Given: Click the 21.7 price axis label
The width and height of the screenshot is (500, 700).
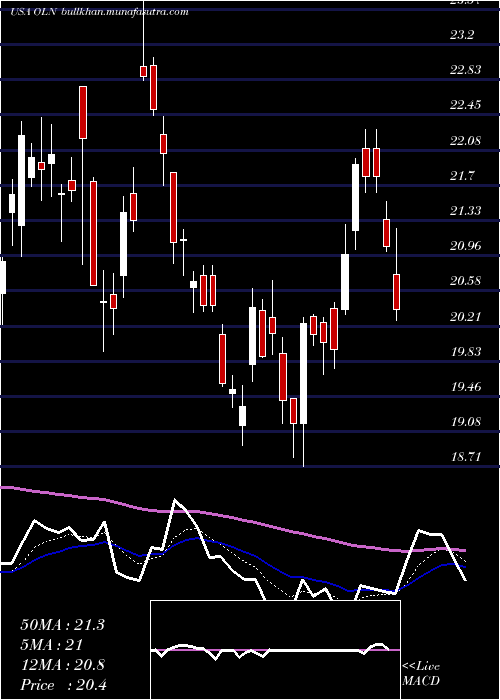Looking at the screenshot, I should (462, 175).
